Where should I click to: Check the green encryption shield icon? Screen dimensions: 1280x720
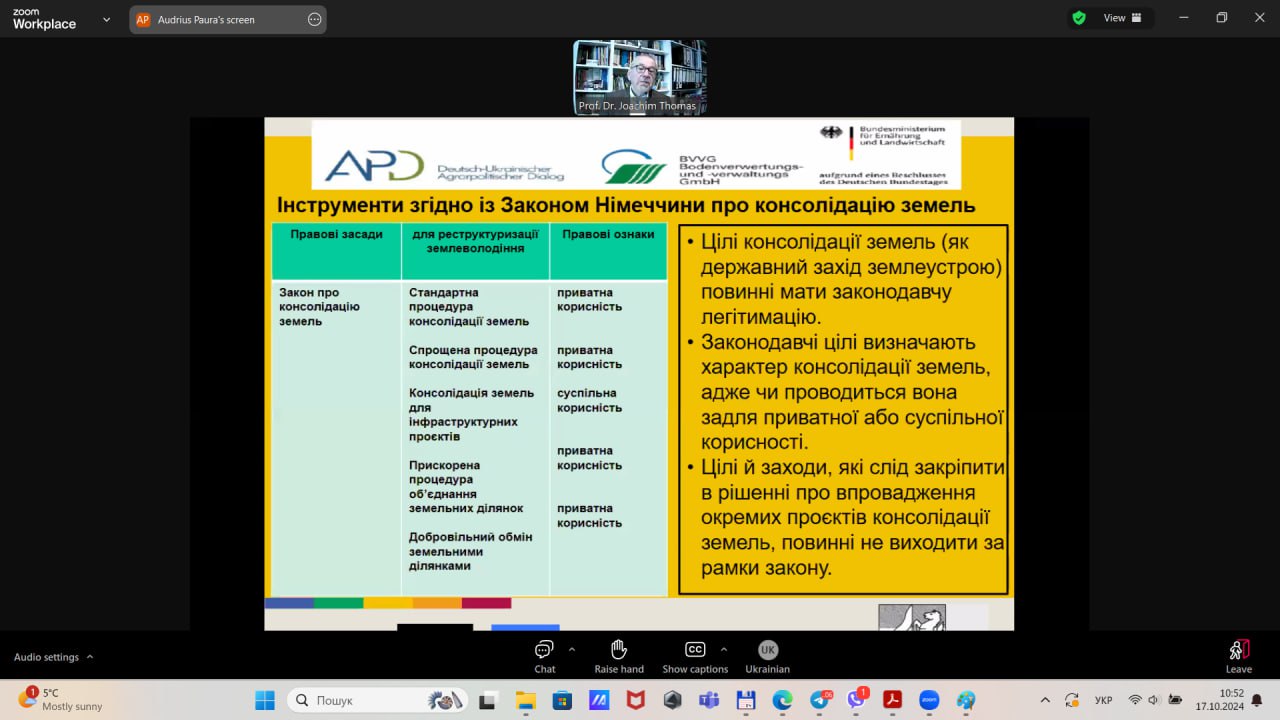[x=1079, y=18]
